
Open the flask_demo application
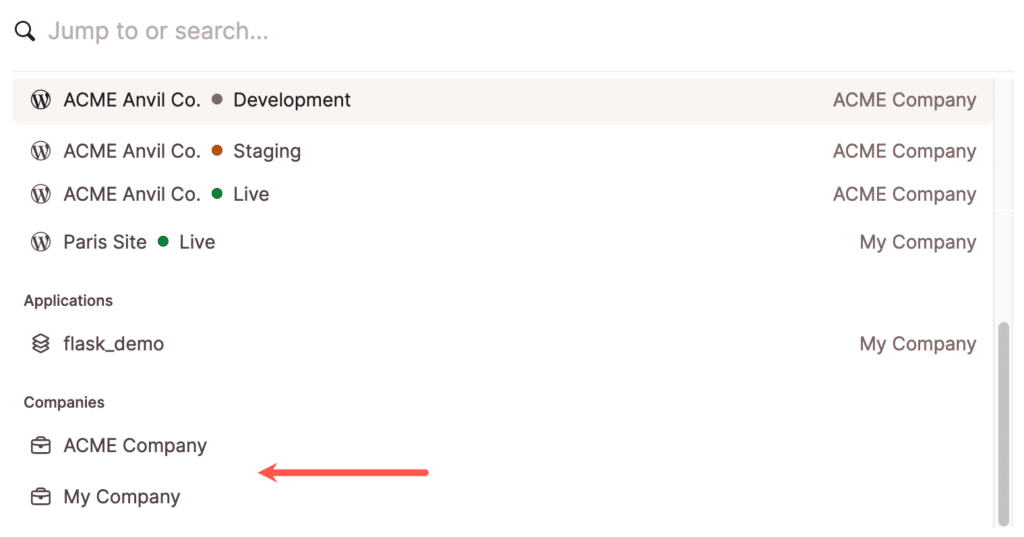113,344
